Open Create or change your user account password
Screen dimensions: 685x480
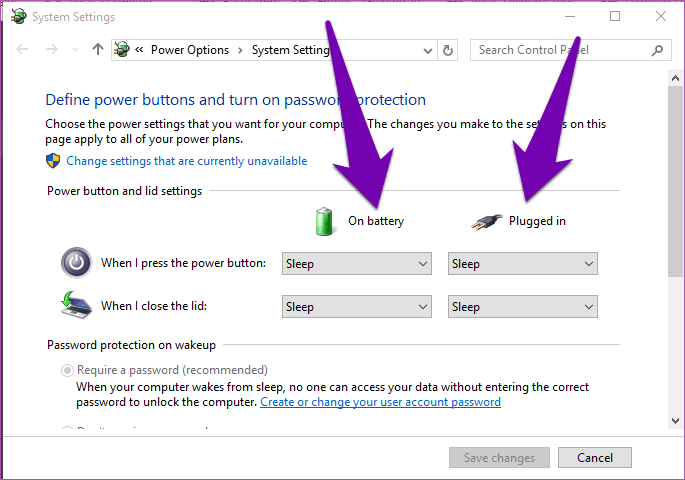381,402
